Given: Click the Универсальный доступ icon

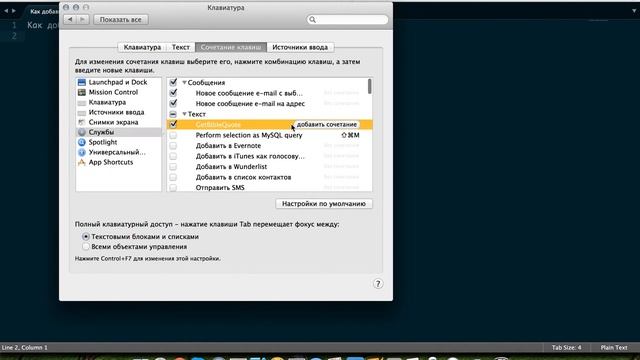Looking at the screenshot, I should (x=82, y=152).
